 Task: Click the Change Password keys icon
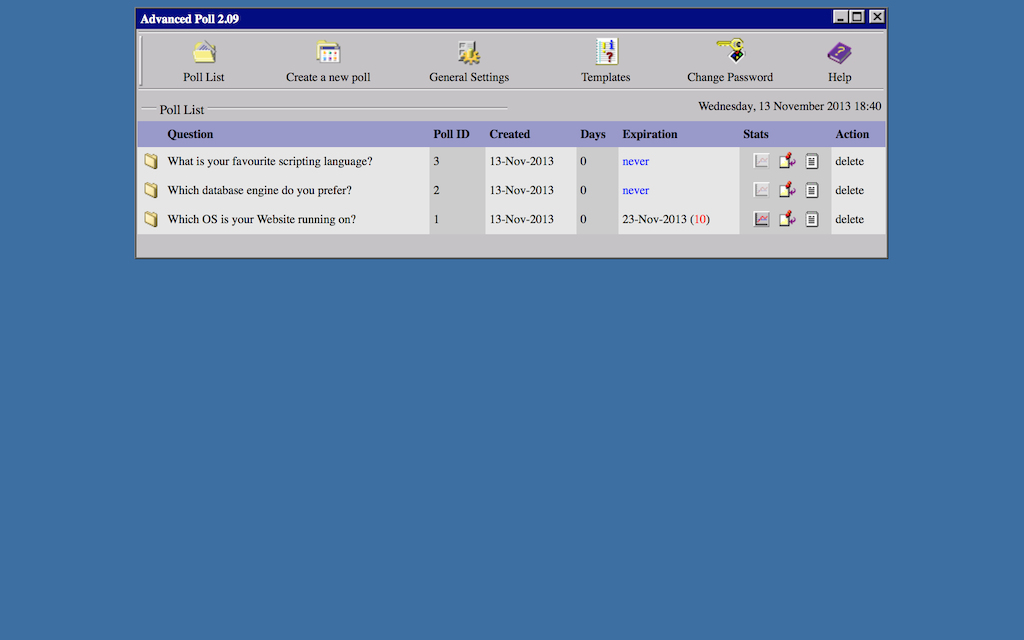point(729,49)
